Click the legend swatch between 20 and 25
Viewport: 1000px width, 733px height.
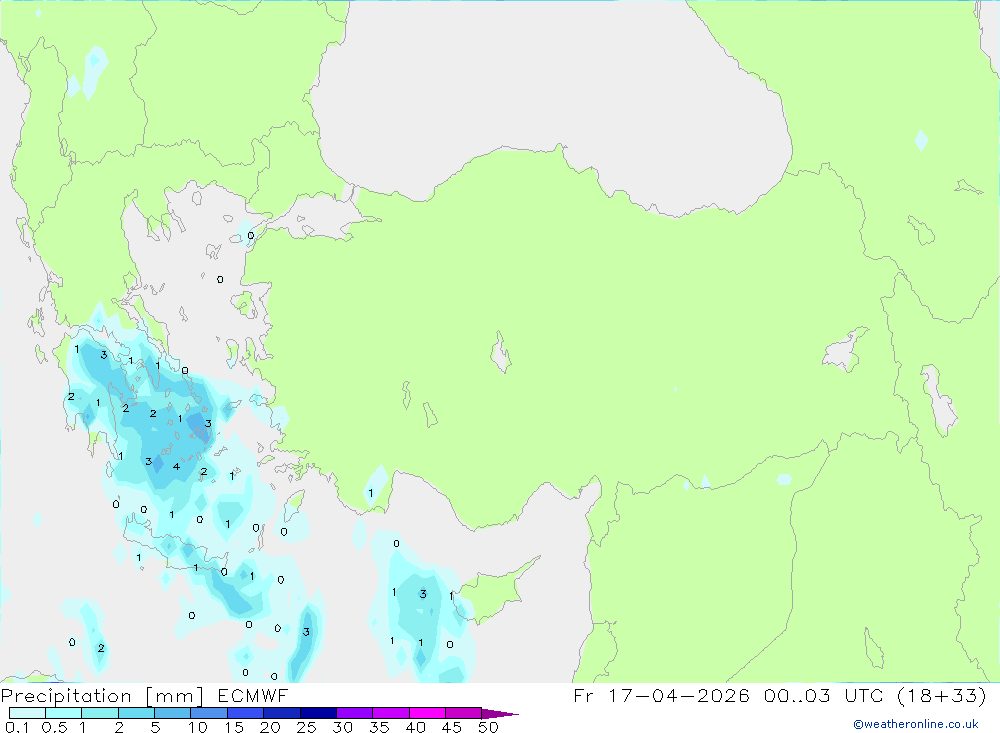[282, 713]
